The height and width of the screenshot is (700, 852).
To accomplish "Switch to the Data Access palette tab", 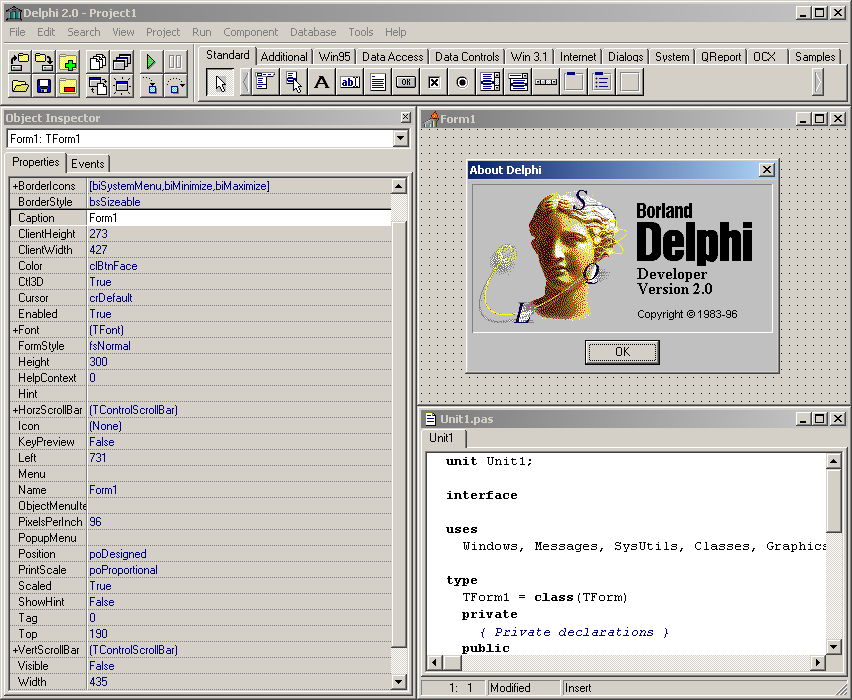I will click(392, 57).
